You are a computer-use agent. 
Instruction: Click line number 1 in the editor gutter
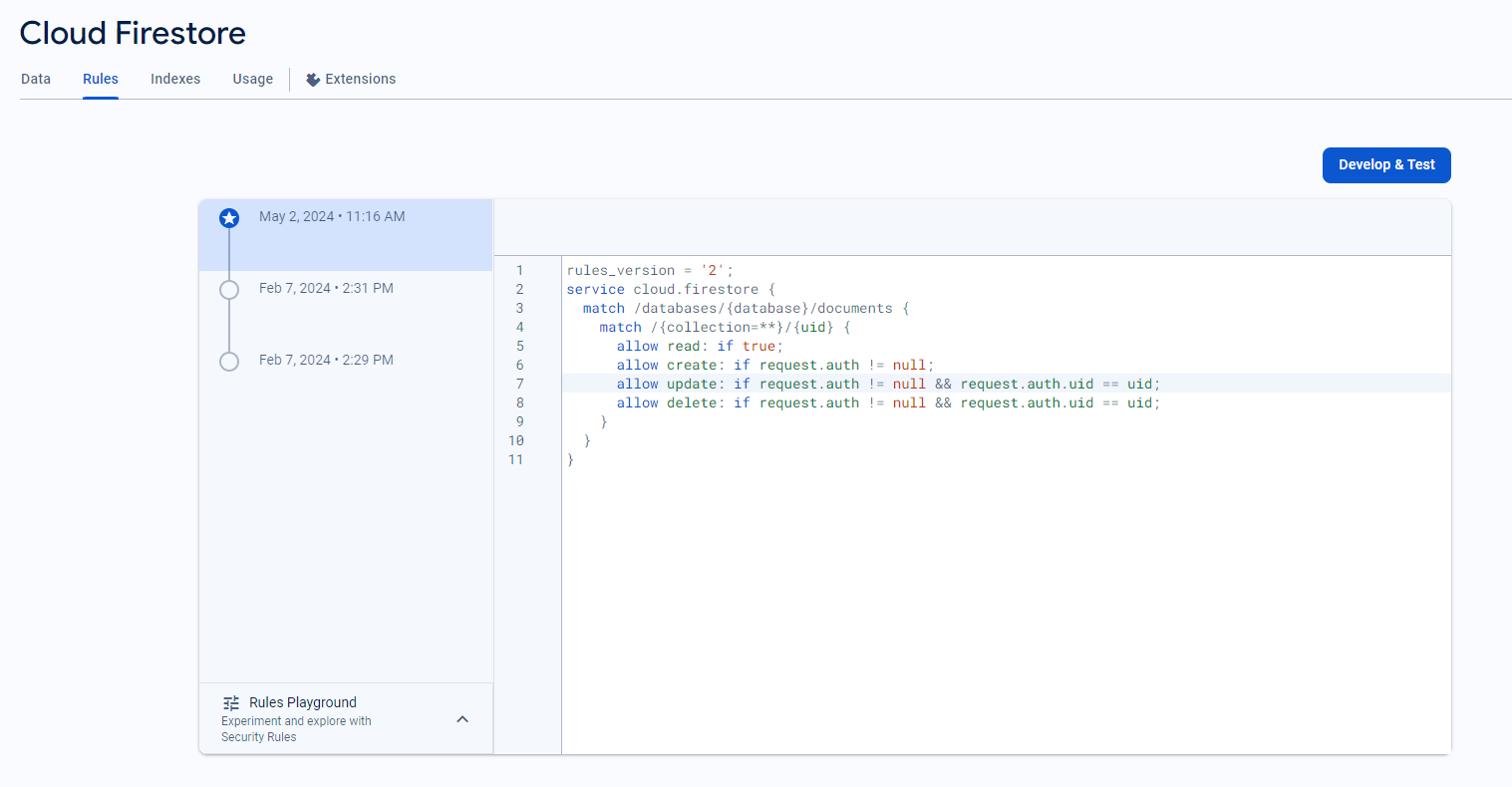[x=519, y=271]
